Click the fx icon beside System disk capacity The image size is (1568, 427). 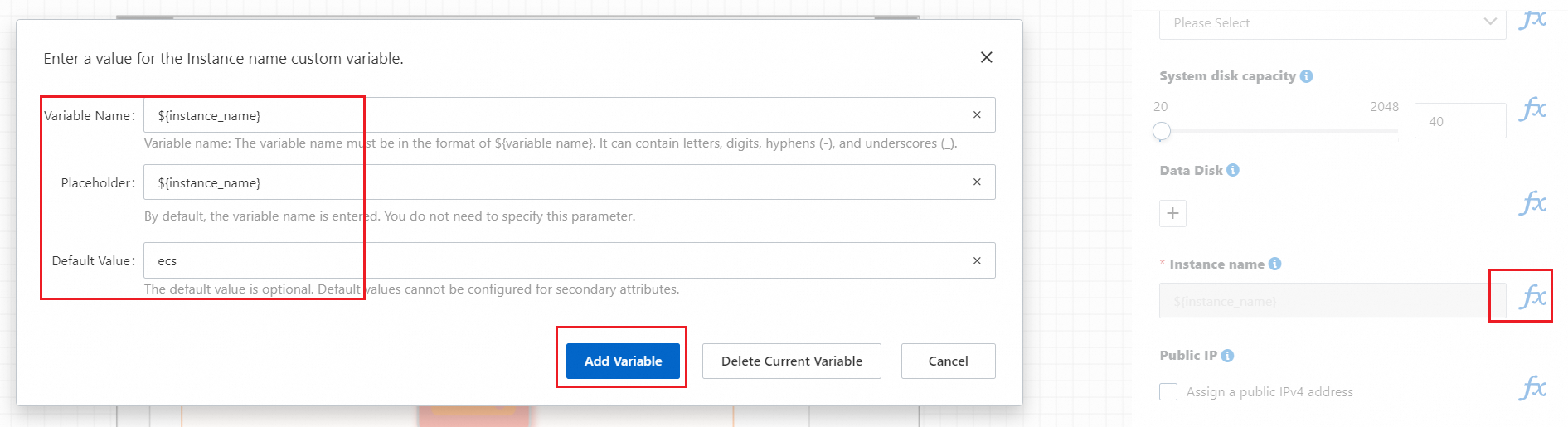point(1532,109)
